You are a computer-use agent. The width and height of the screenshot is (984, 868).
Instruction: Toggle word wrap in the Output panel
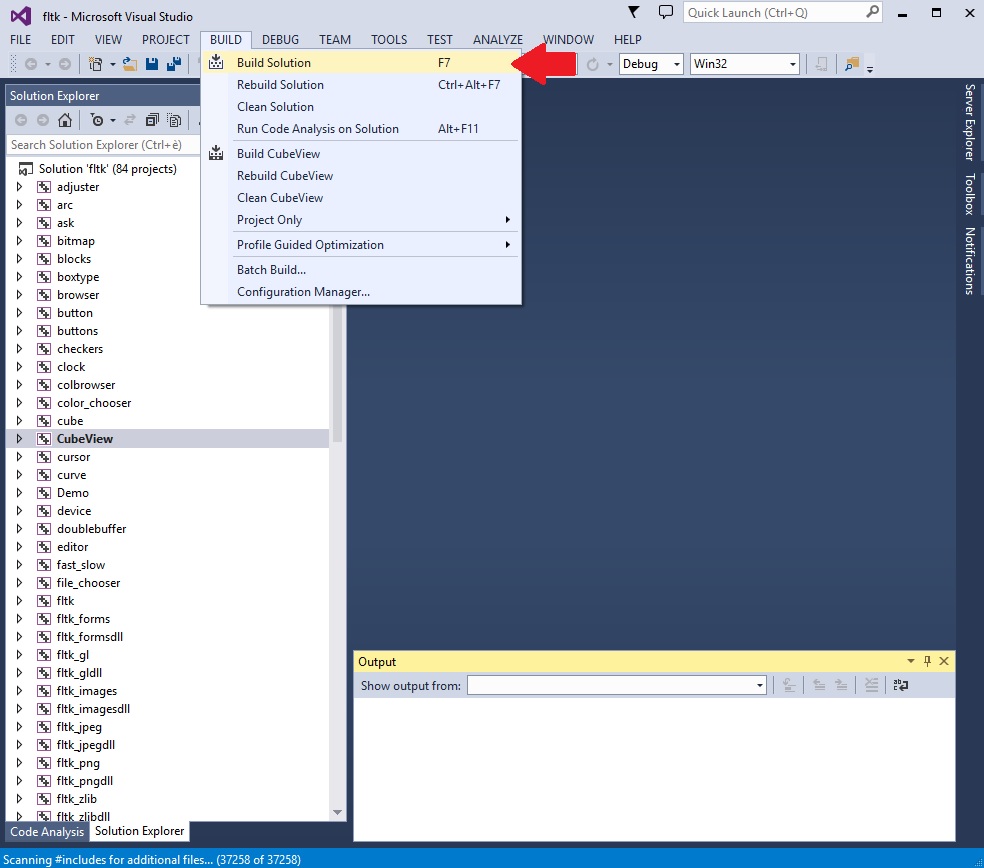pos(901,685)
